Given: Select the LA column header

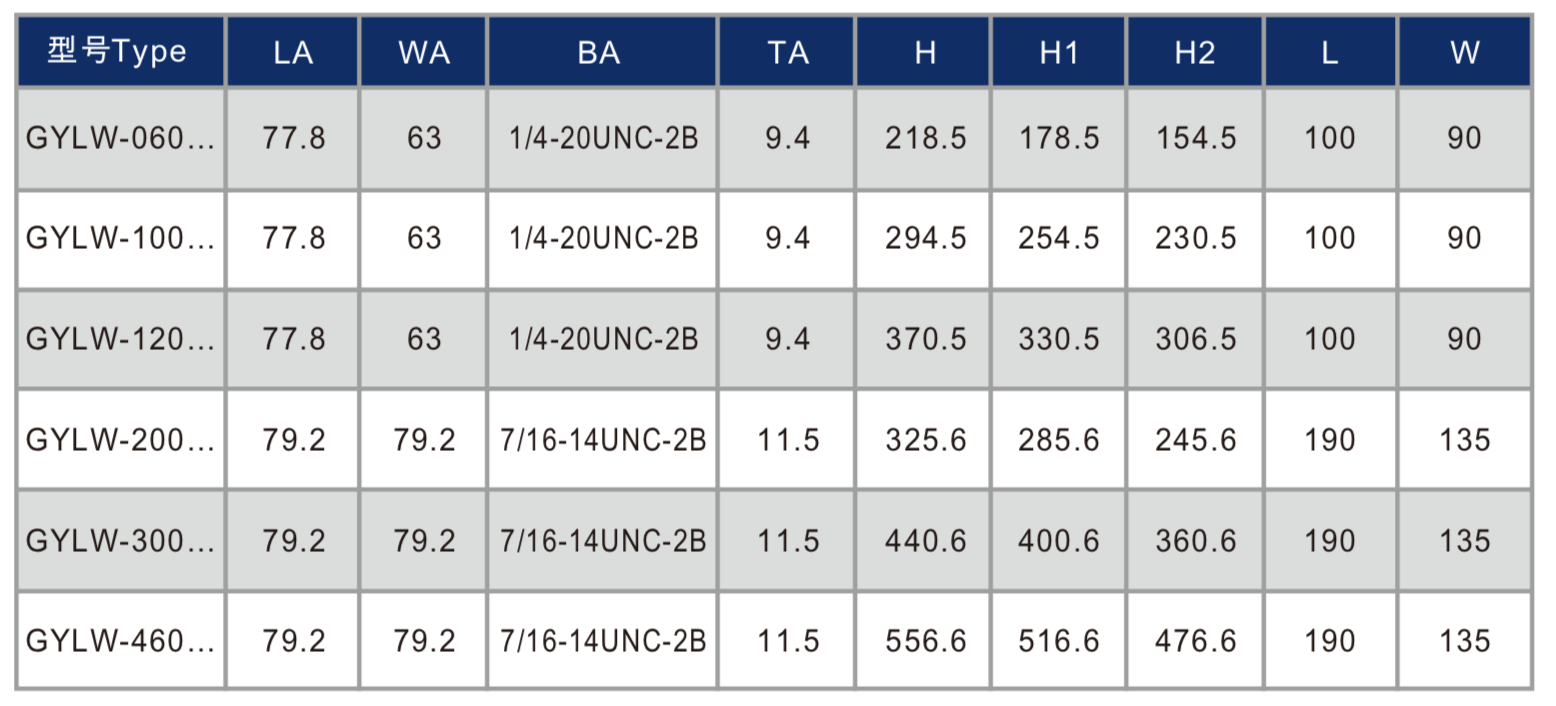Looking at the screenshot, I should [x=293, y=53].
